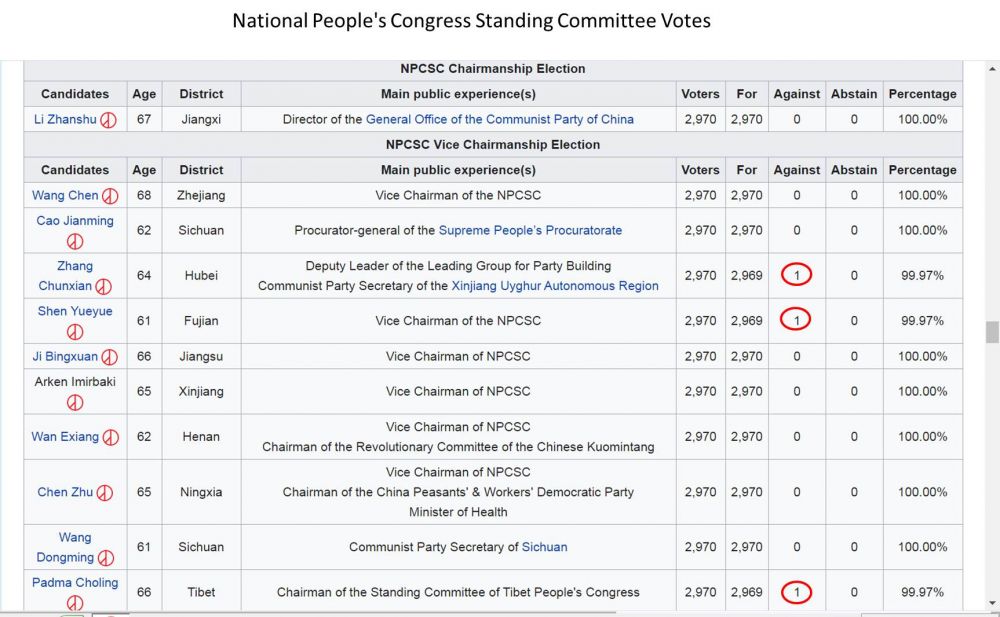Click the scrollbar down arrow
Viewport: 1000px width, 617px height.
tap(992, 603)
